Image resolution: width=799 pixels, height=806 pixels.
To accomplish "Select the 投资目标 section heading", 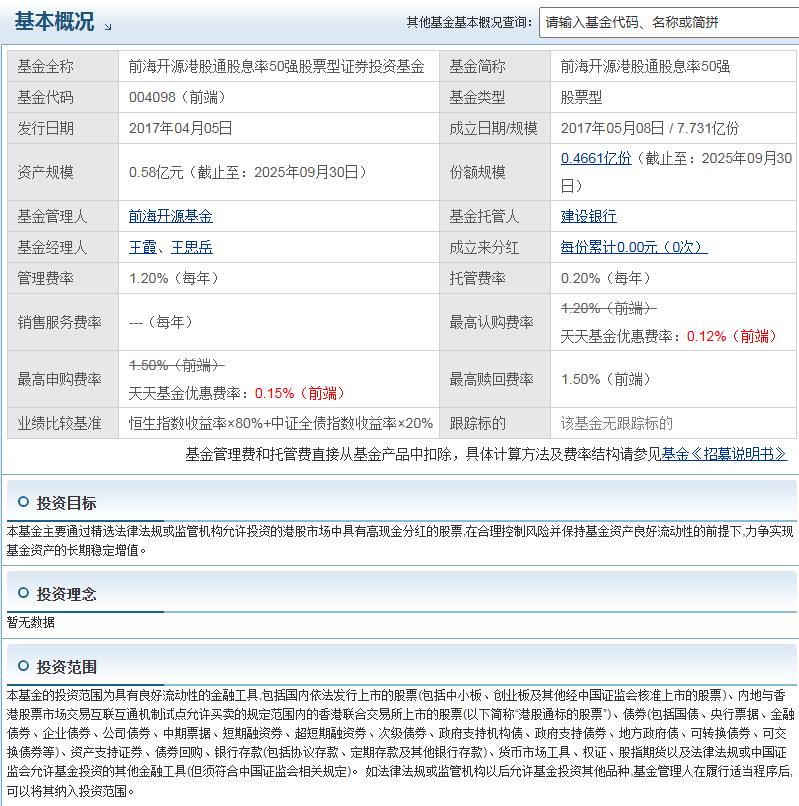I will pyautogui.click(x=66, y=503).
